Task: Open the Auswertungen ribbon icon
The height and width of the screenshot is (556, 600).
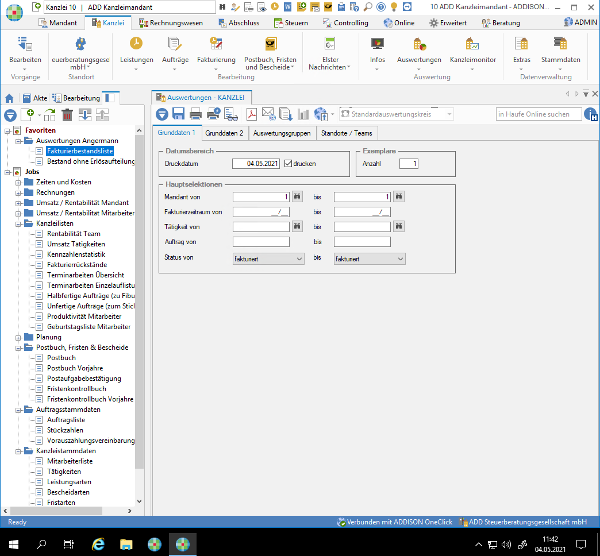Action: point(419,44)
